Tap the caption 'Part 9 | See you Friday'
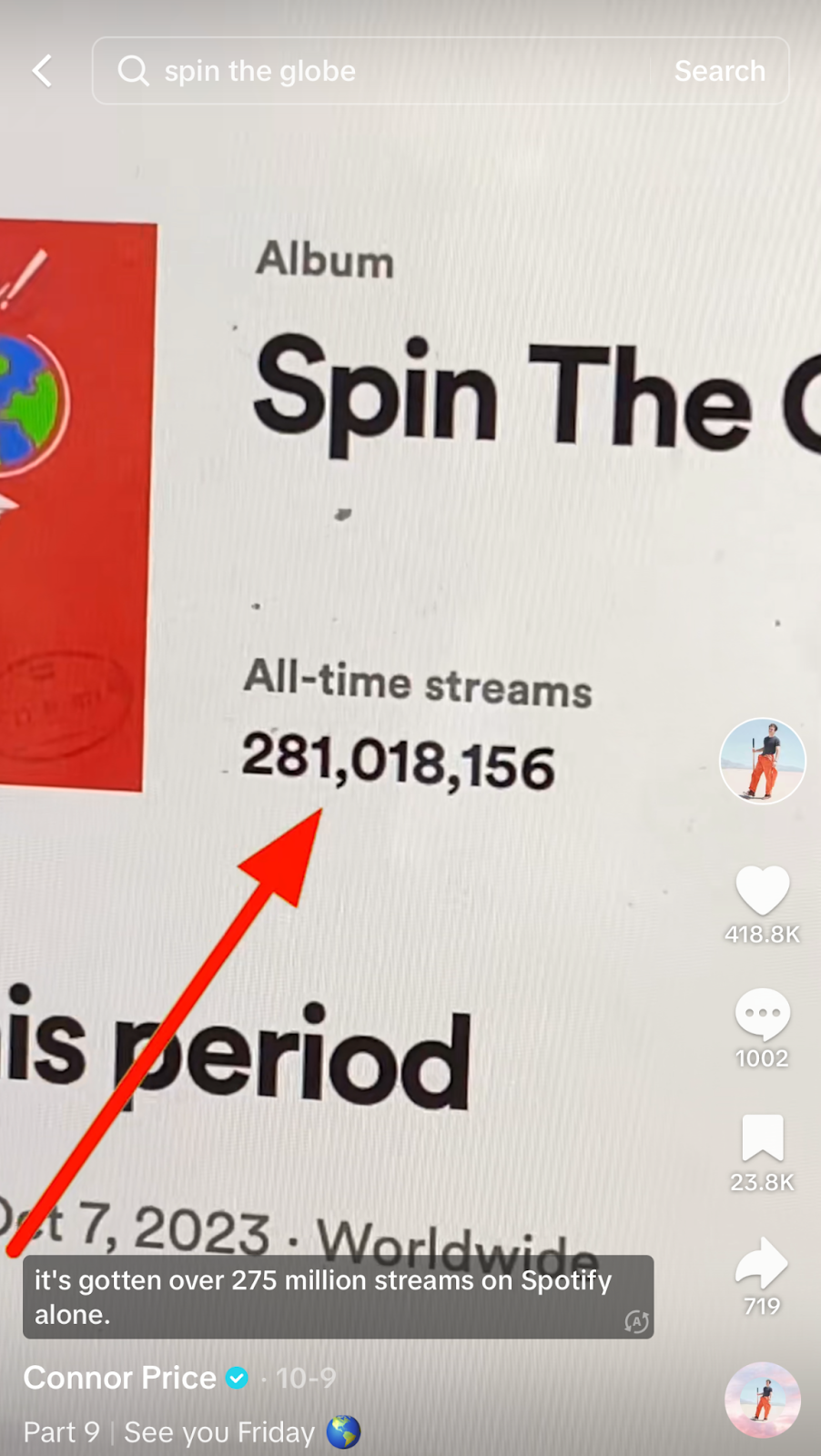This screenshot has width=821, height=1456. 169,1432
